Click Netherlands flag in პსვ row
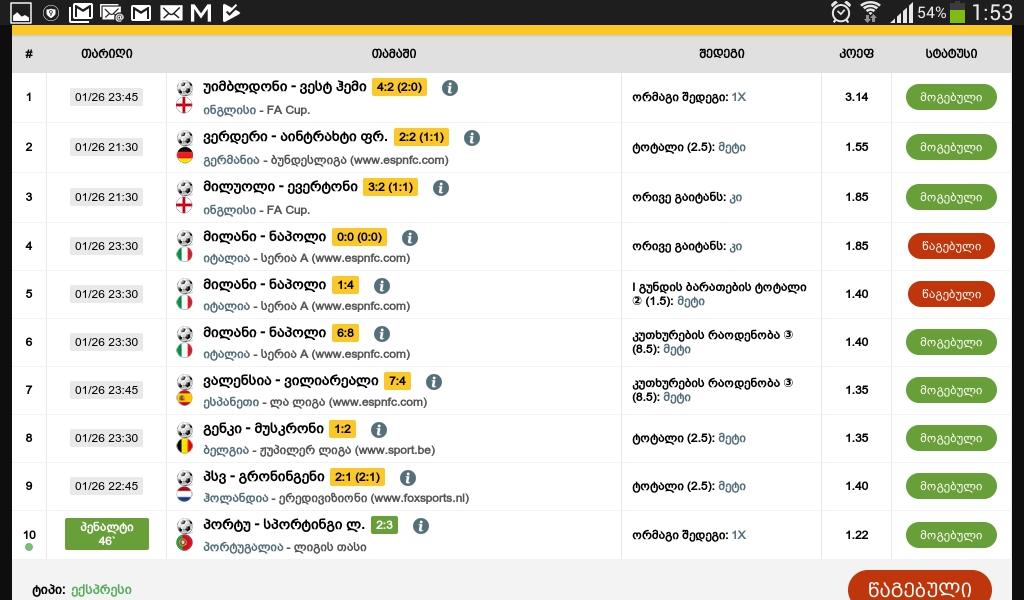 tap(185, 495)
